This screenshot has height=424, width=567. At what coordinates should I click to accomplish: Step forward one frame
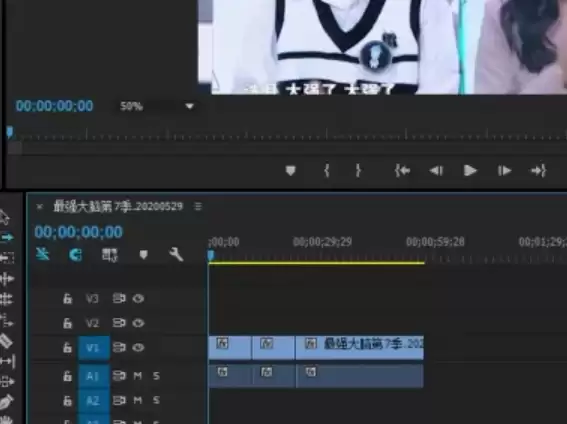point(504,170)
